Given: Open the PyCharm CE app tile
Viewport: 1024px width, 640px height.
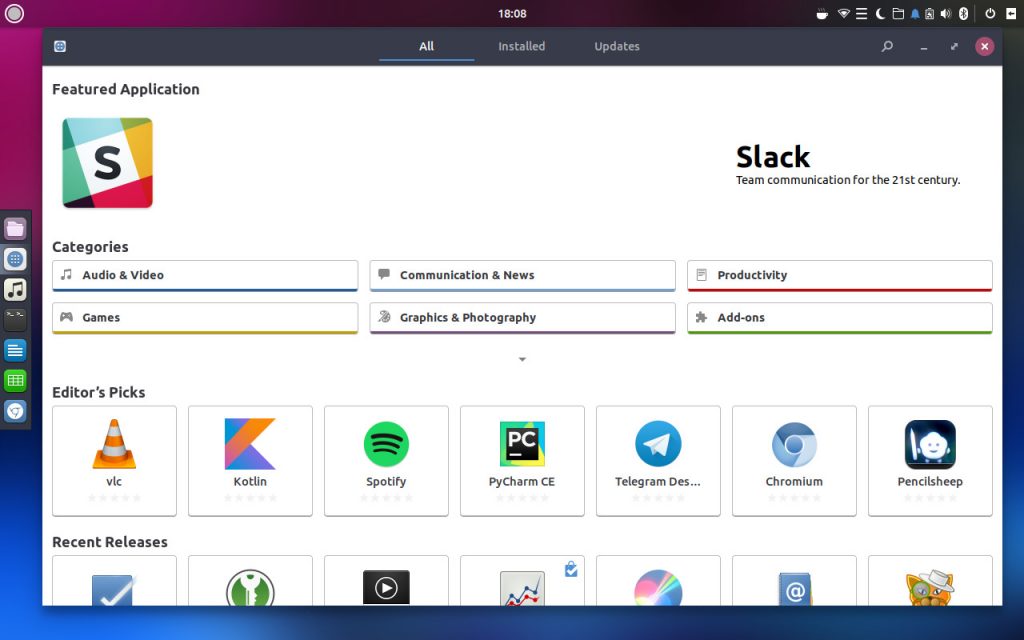Looking at the screenshot, I should (x=522, y=460).
